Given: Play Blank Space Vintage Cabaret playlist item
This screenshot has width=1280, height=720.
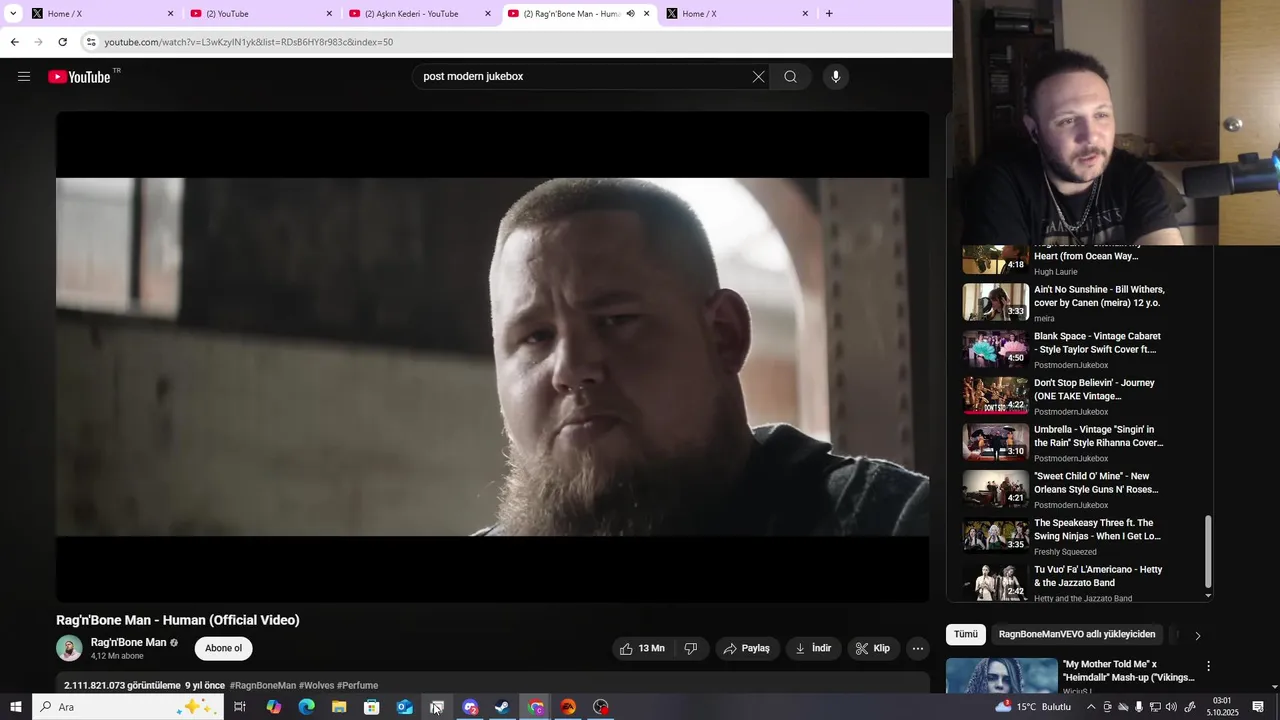Looking at the screenshot, I should point(1078,349).
